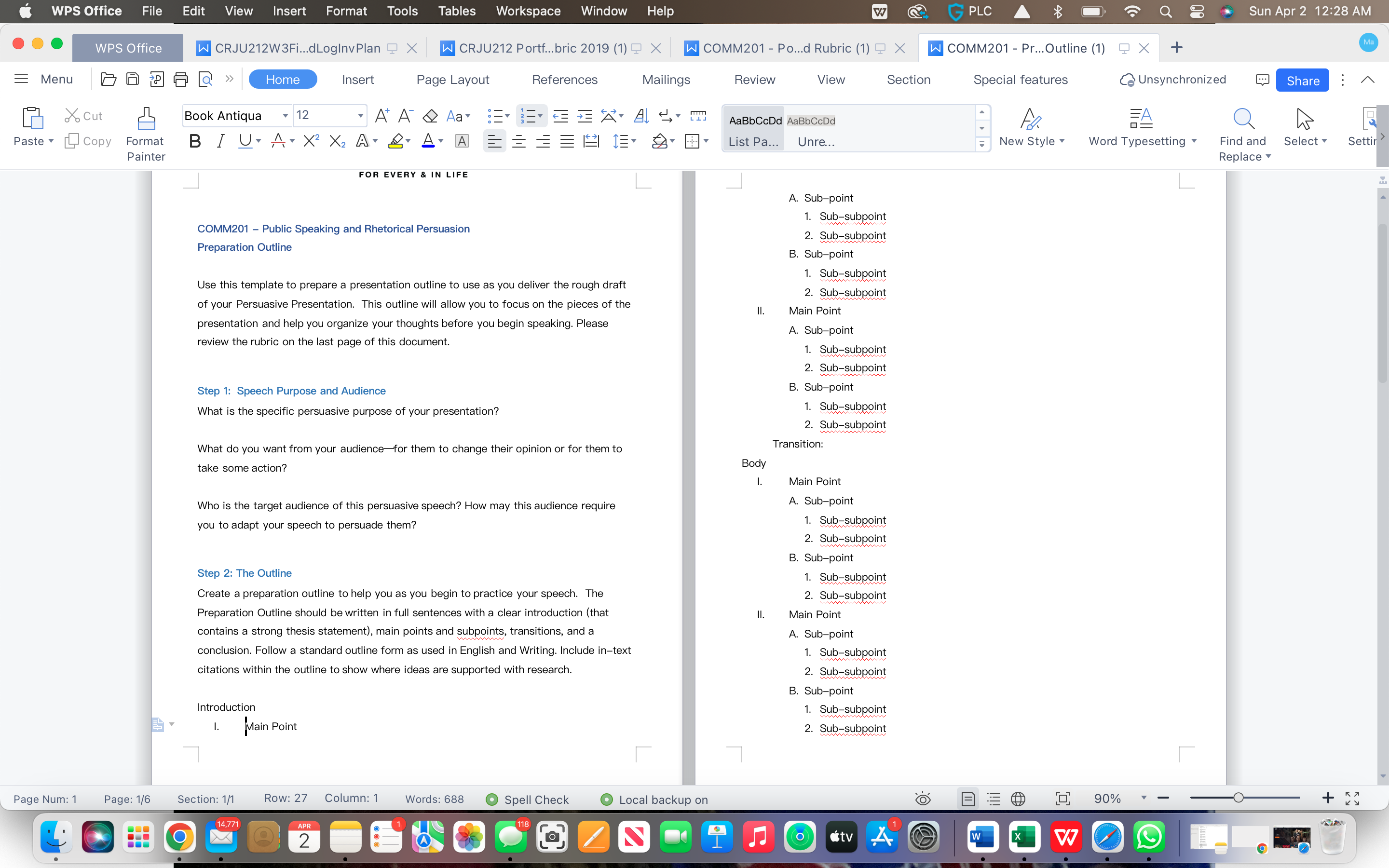Toggle bold formatting on selected text
The height and width of the screenshot is (868, 1389).
[194, 141]
